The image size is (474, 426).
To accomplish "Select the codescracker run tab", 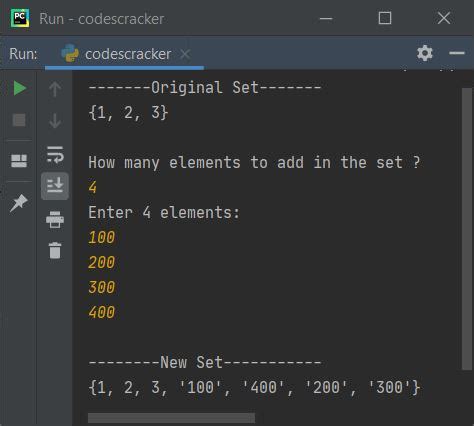I will [124, 54].
